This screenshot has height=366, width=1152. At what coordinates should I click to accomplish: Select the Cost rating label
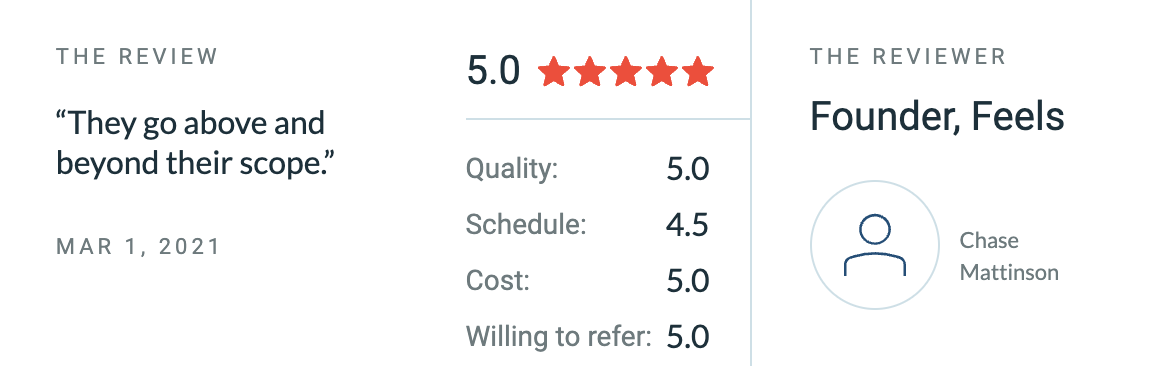[497, 281]
